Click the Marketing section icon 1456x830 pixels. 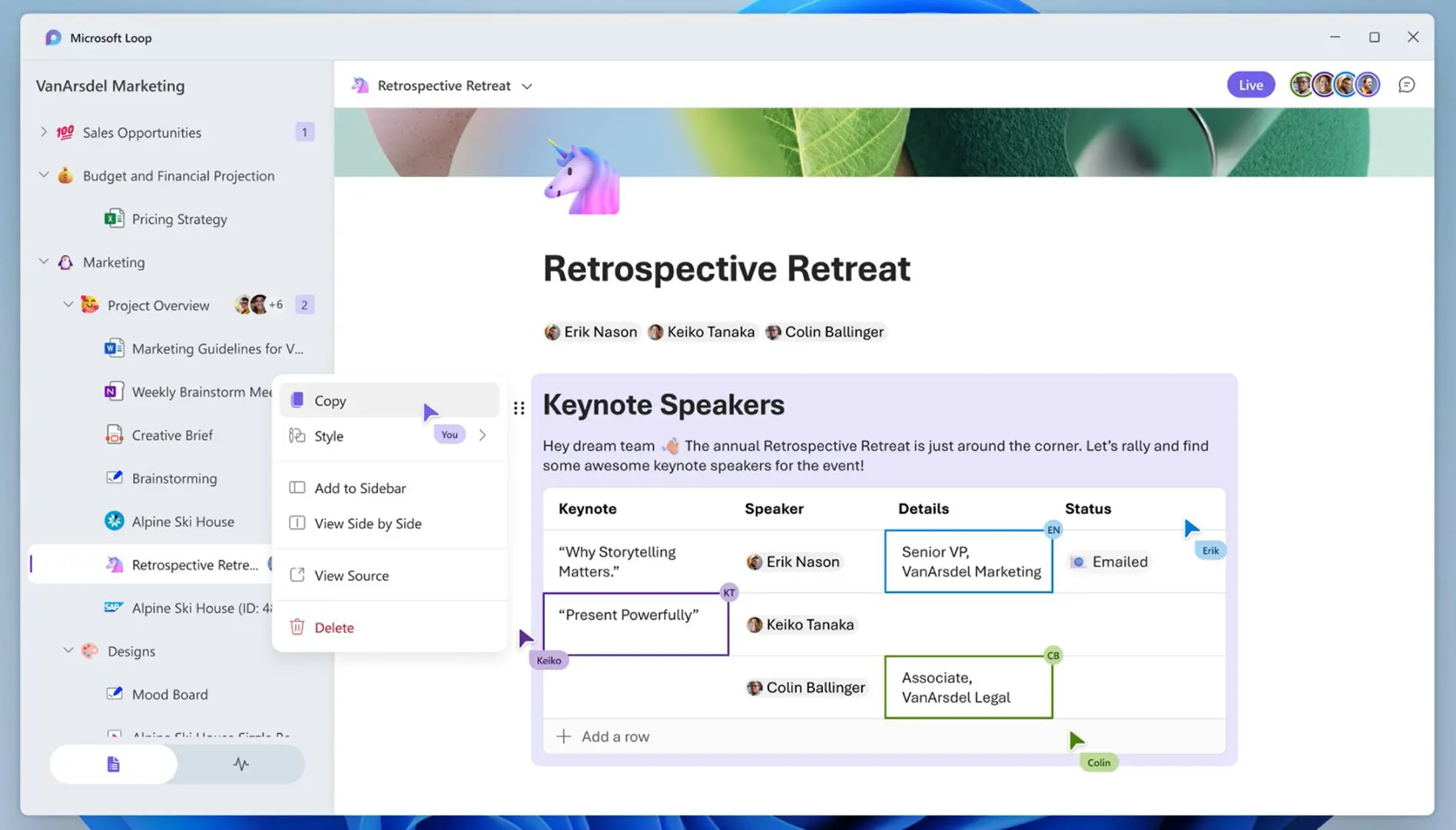65,262
